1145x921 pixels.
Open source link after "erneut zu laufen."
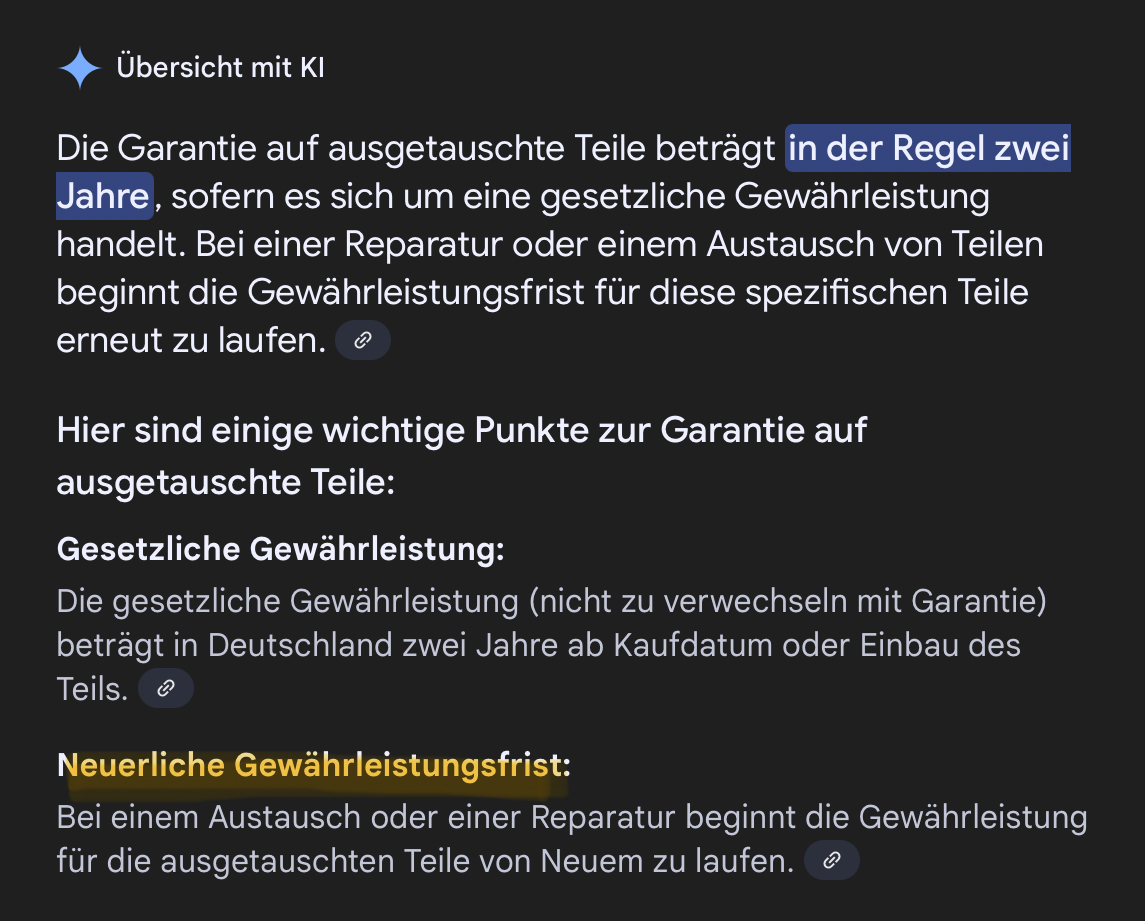(363, 340)
